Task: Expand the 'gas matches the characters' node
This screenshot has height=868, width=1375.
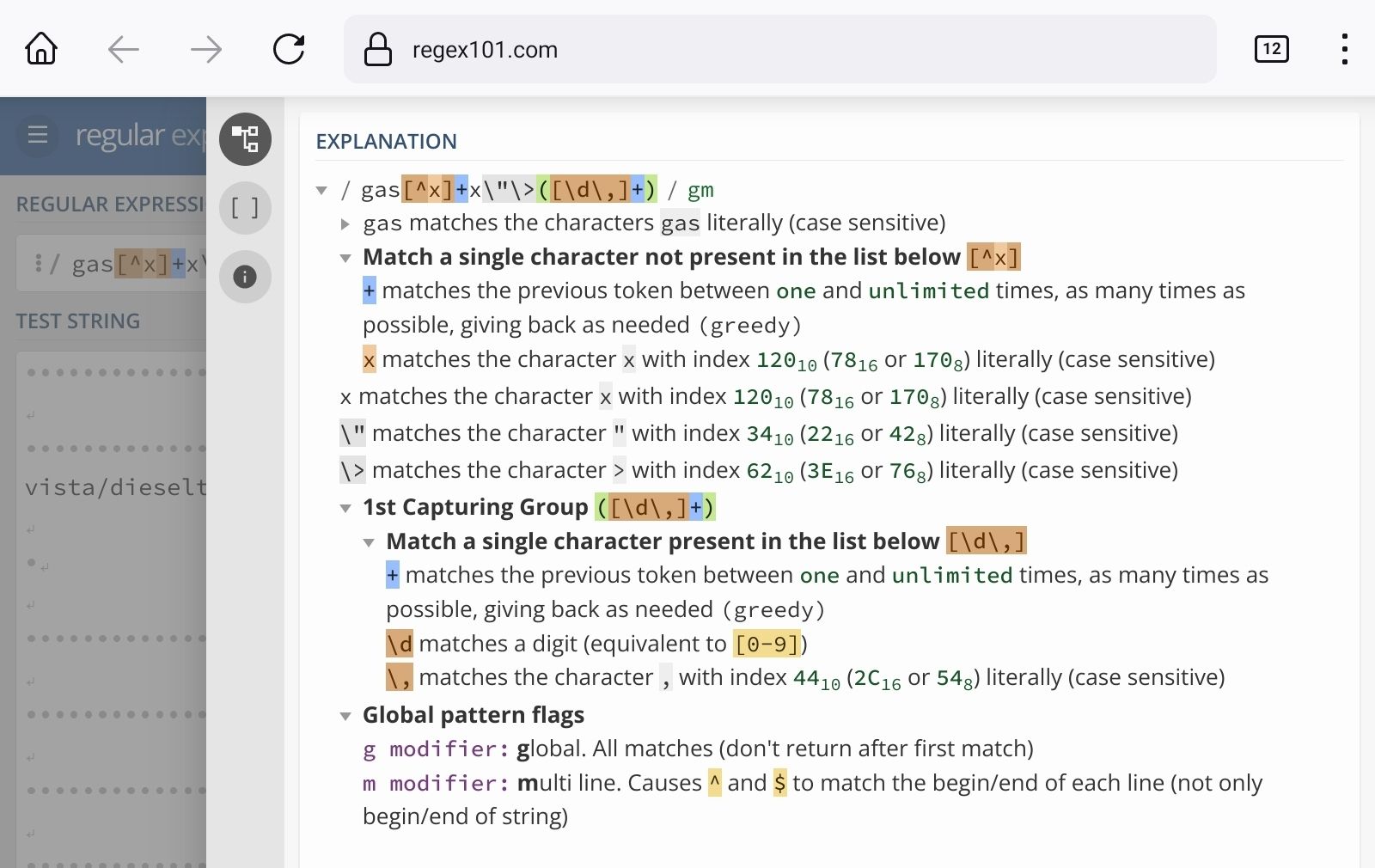Action: (345, 224)
